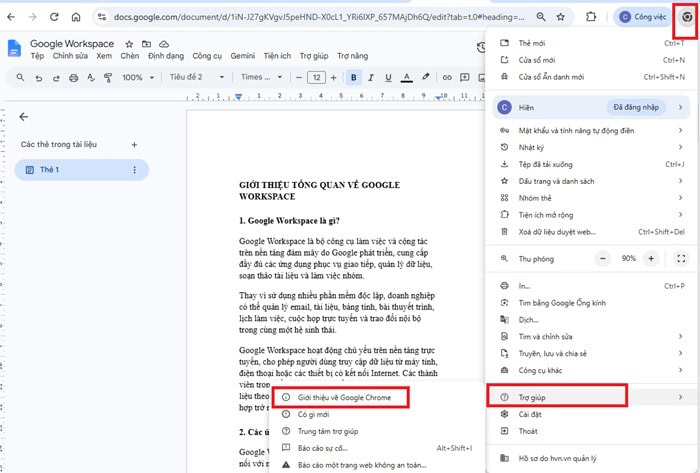Check document cloud save status icon

pos(164,44)
